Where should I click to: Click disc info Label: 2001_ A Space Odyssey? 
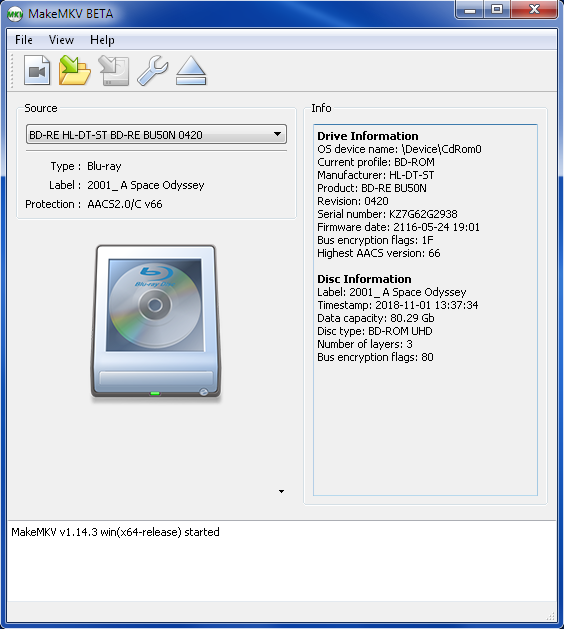392,292
